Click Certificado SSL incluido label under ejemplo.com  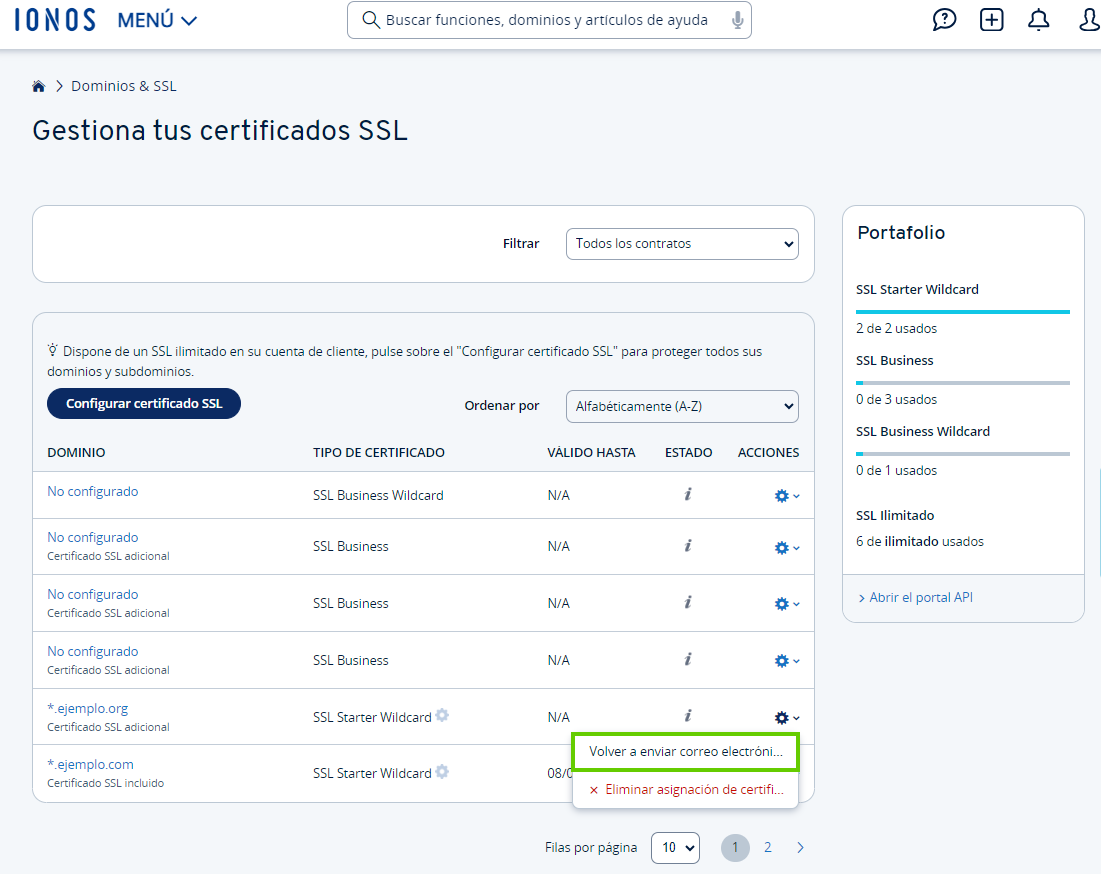pos(105,783)
